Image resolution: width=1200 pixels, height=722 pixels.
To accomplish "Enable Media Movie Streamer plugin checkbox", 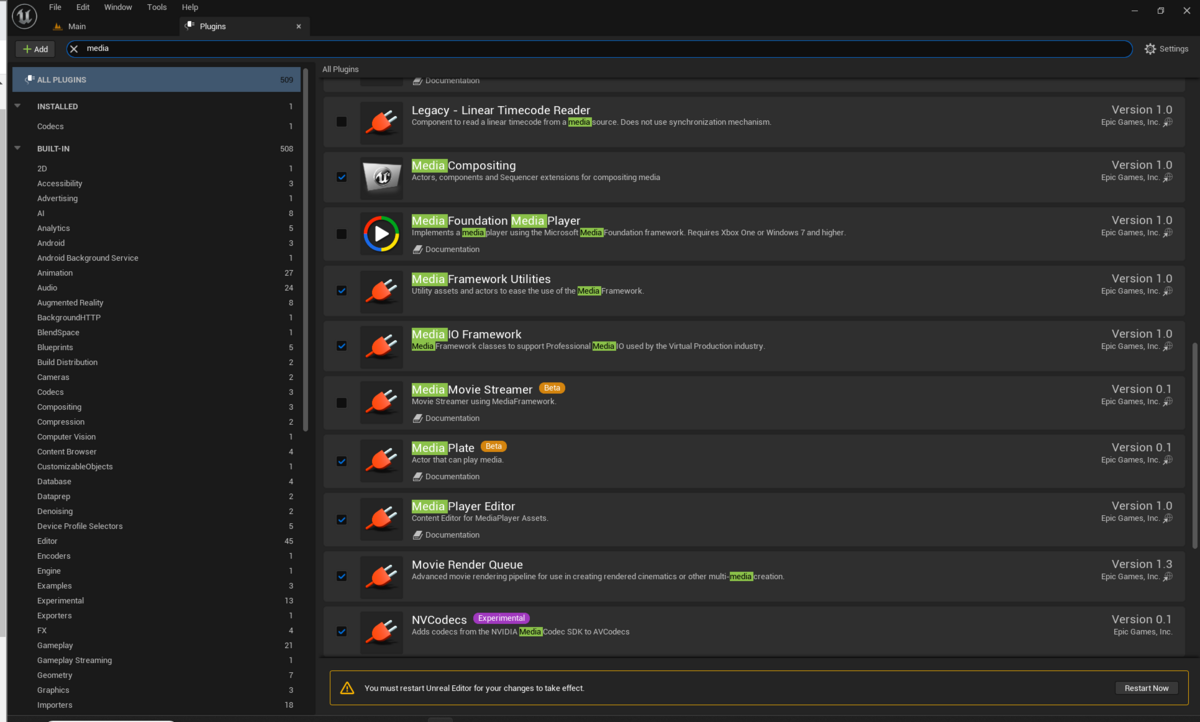I will click(342, 402).
